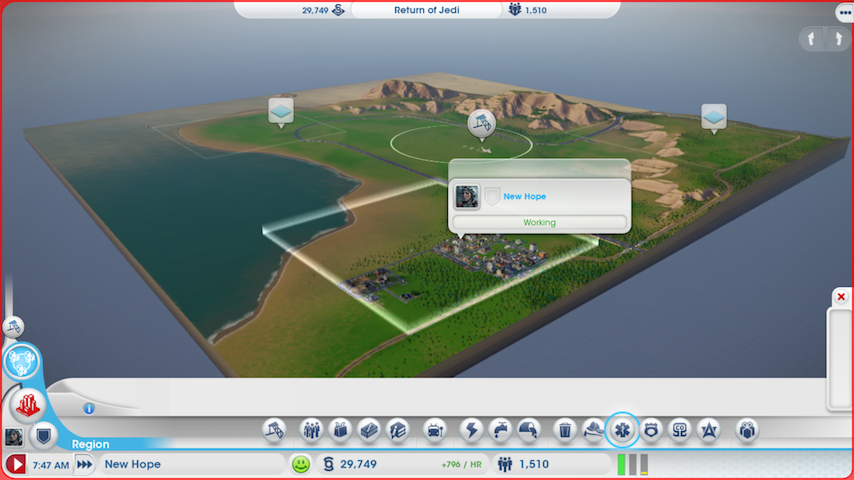Show the regional shoppers bag icon map

340,430
